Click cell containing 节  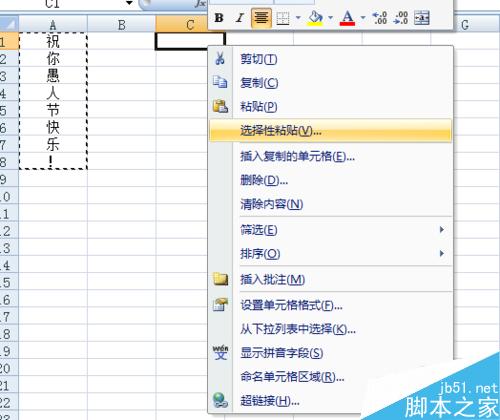pyautogui.click(x=53, y=110)
